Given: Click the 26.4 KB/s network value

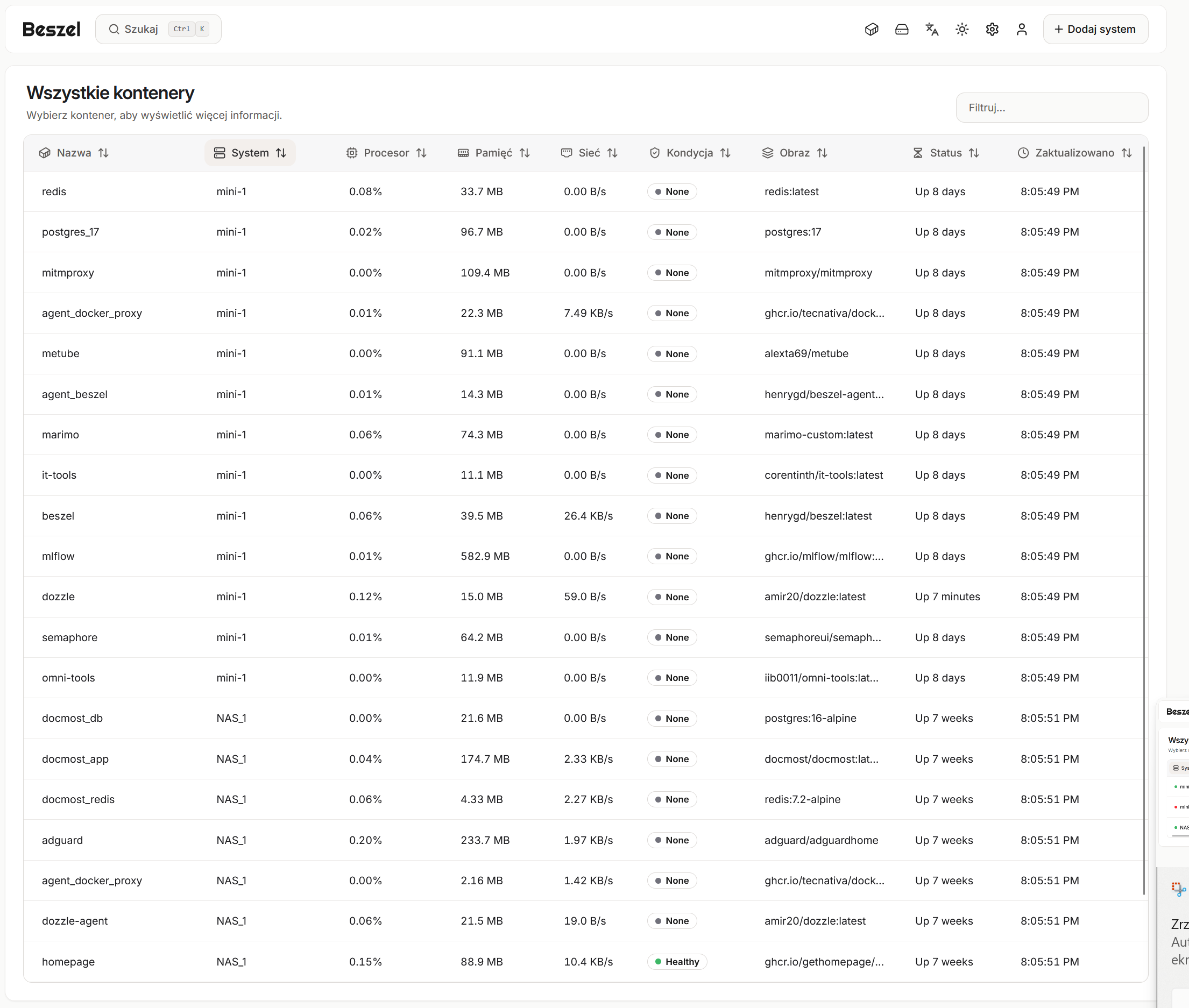Looking at the screenshot, I should tap(588, 516).
